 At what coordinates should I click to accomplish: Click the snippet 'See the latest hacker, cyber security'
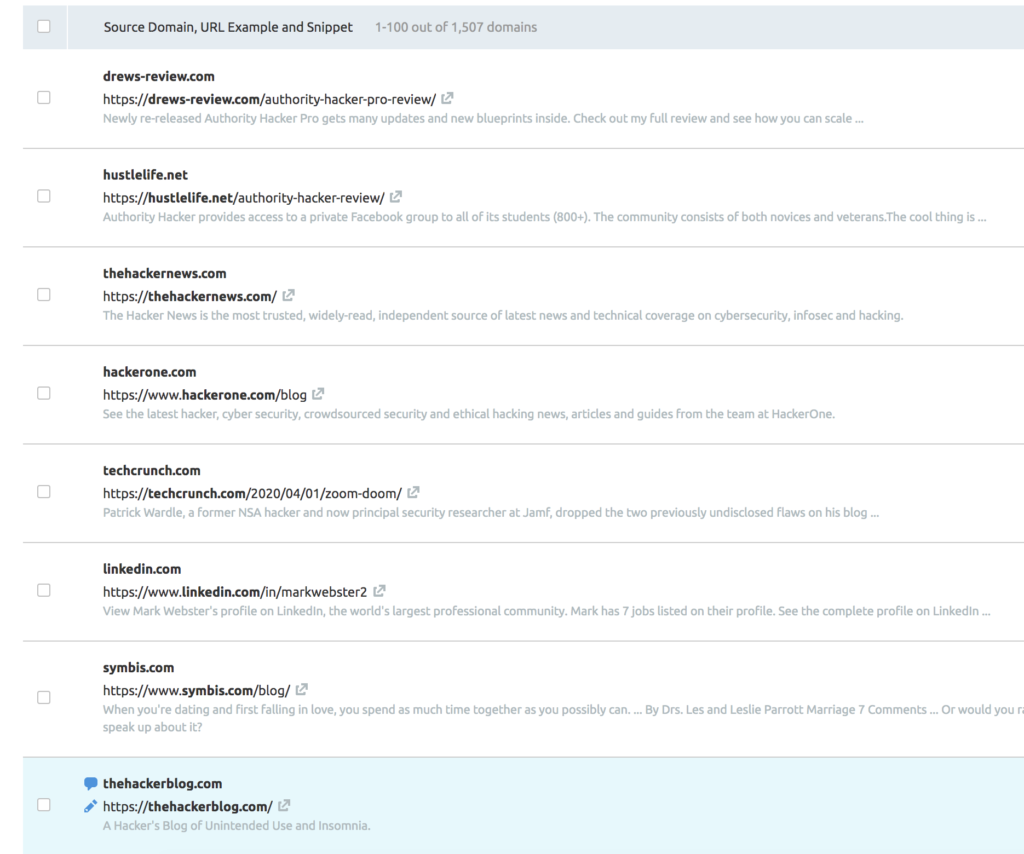[469, 415]
